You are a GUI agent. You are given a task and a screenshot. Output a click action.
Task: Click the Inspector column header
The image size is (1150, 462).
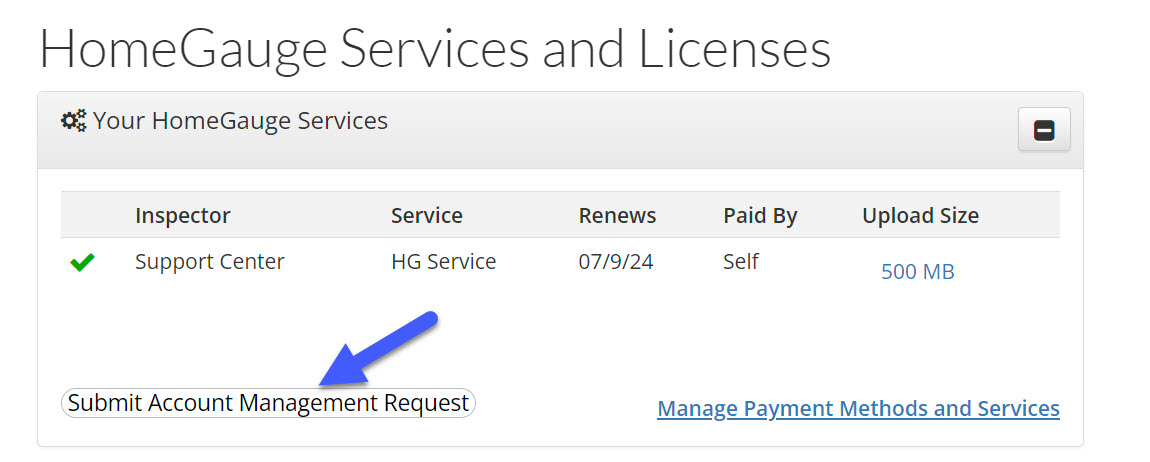[183, 216]
